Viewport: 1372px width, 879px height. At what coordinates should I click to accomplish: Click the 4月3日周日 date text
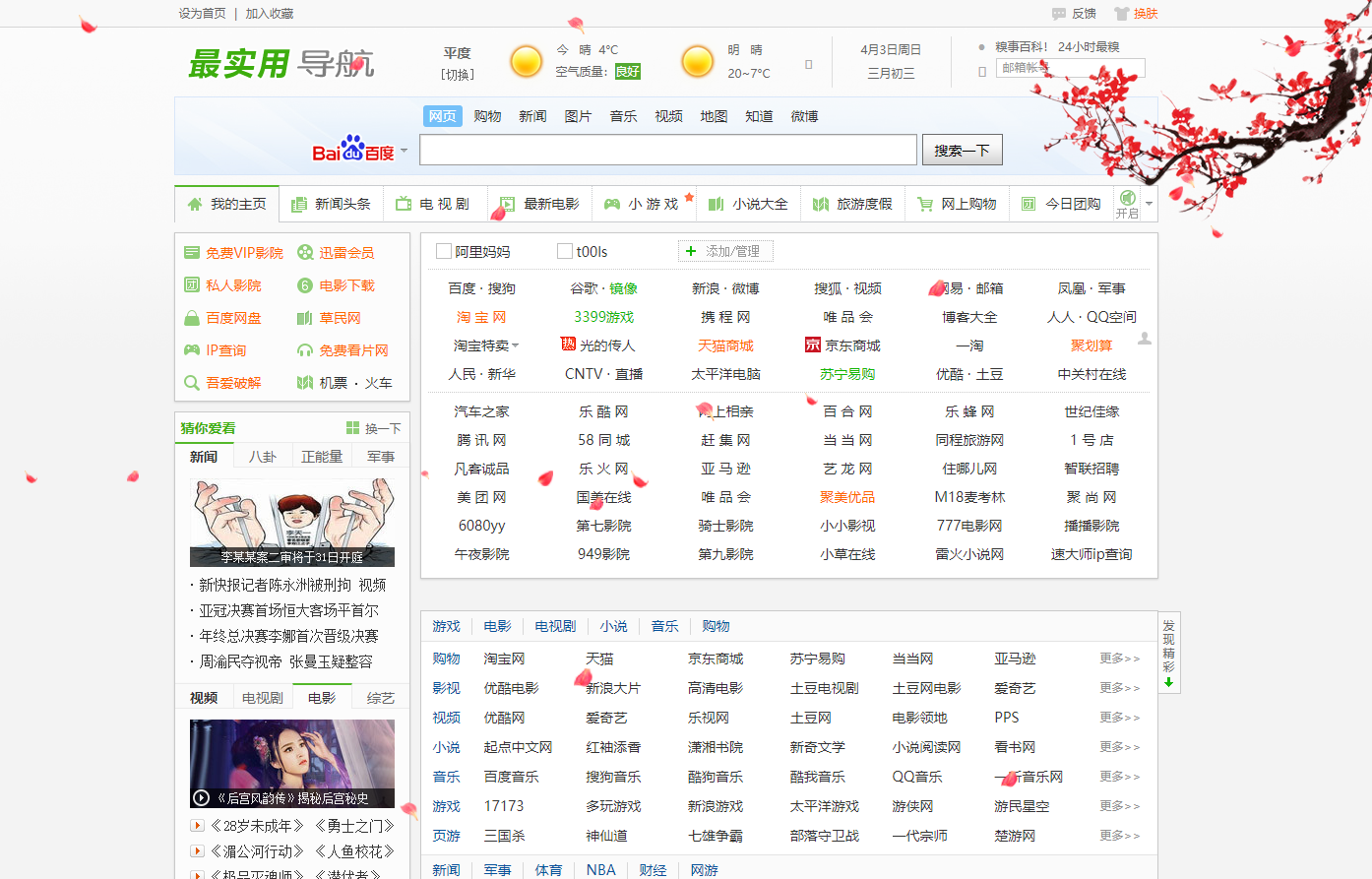click(891, 49)
